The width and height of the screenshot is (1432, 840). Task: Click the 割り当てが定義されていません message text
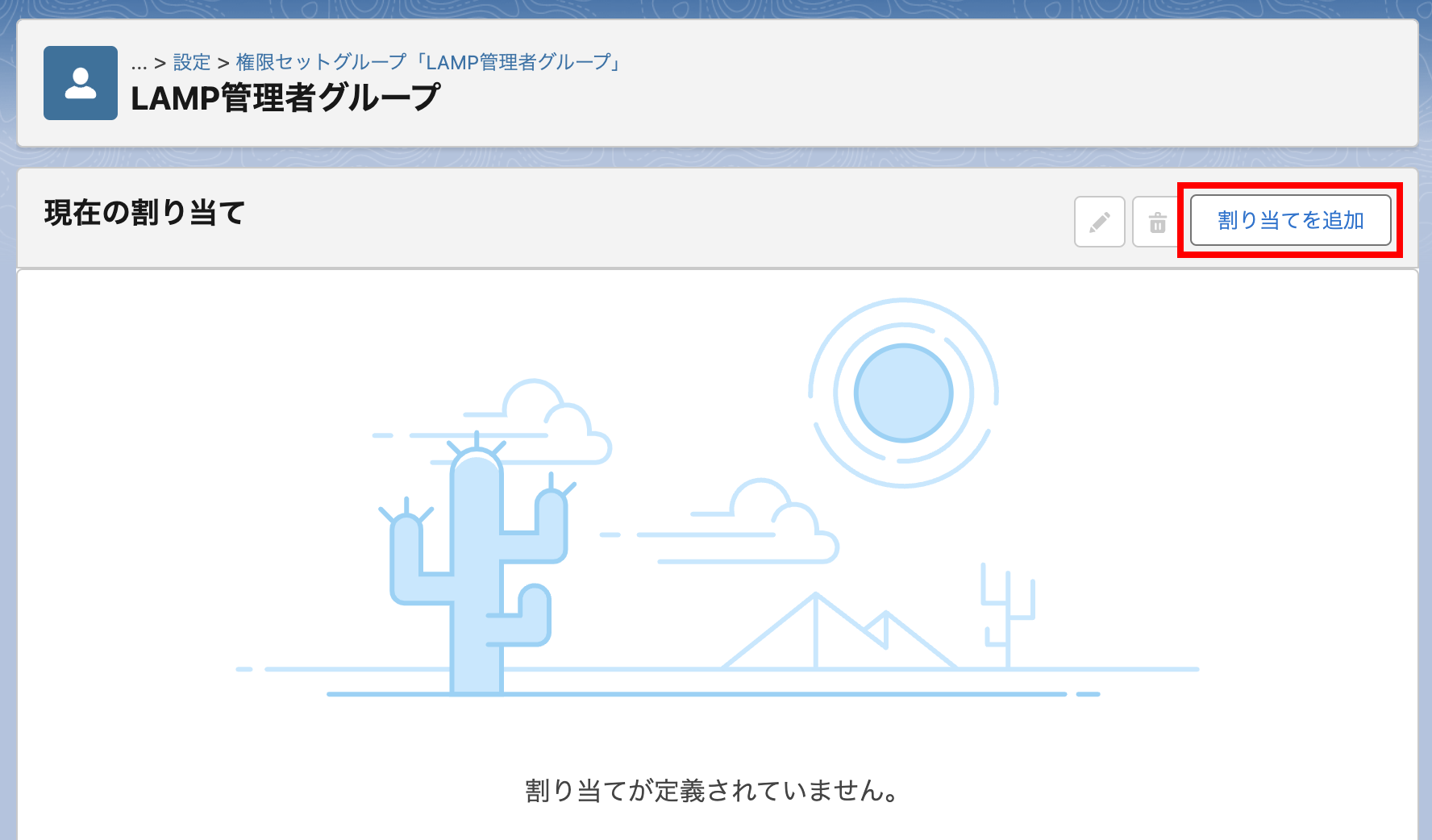[712, 790]
